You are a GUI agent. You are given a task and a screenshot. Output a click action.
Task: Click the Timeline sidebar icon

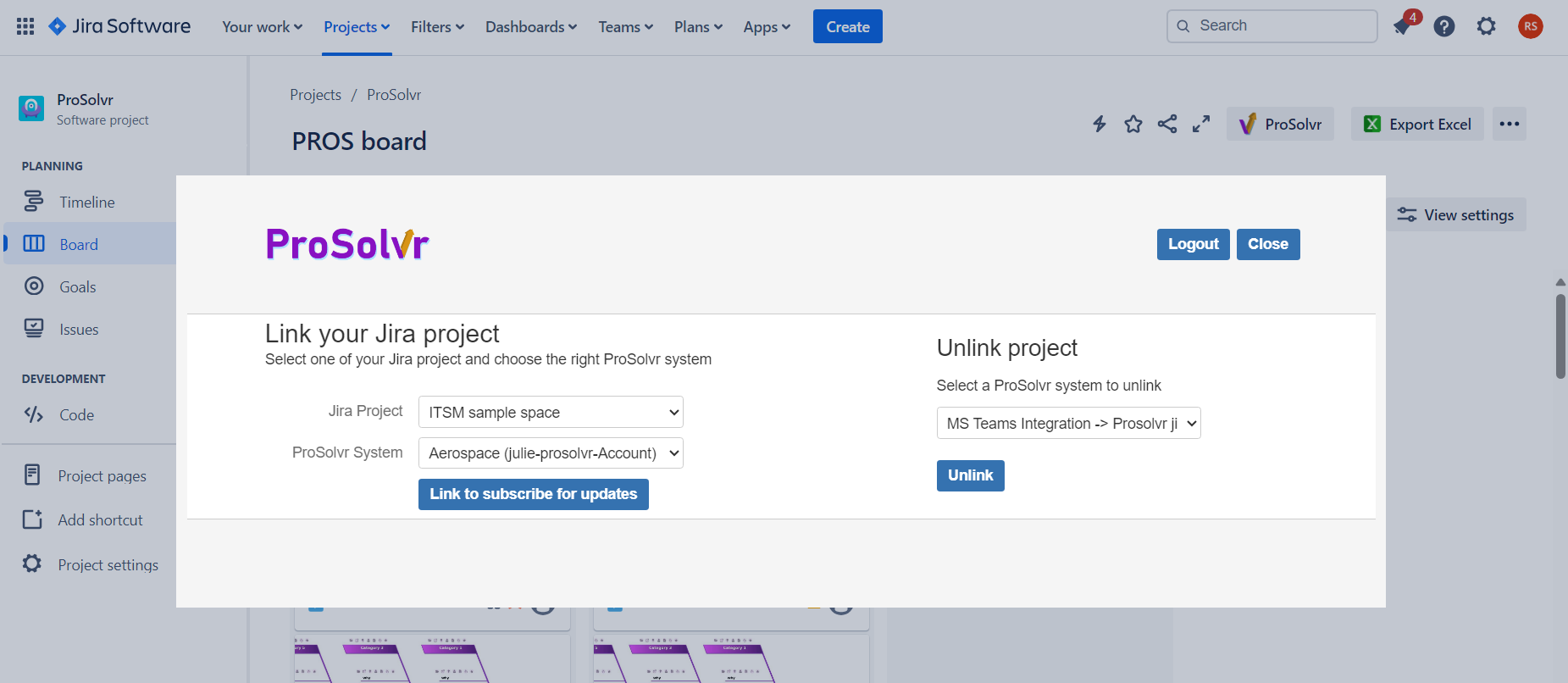click(34, 202)
